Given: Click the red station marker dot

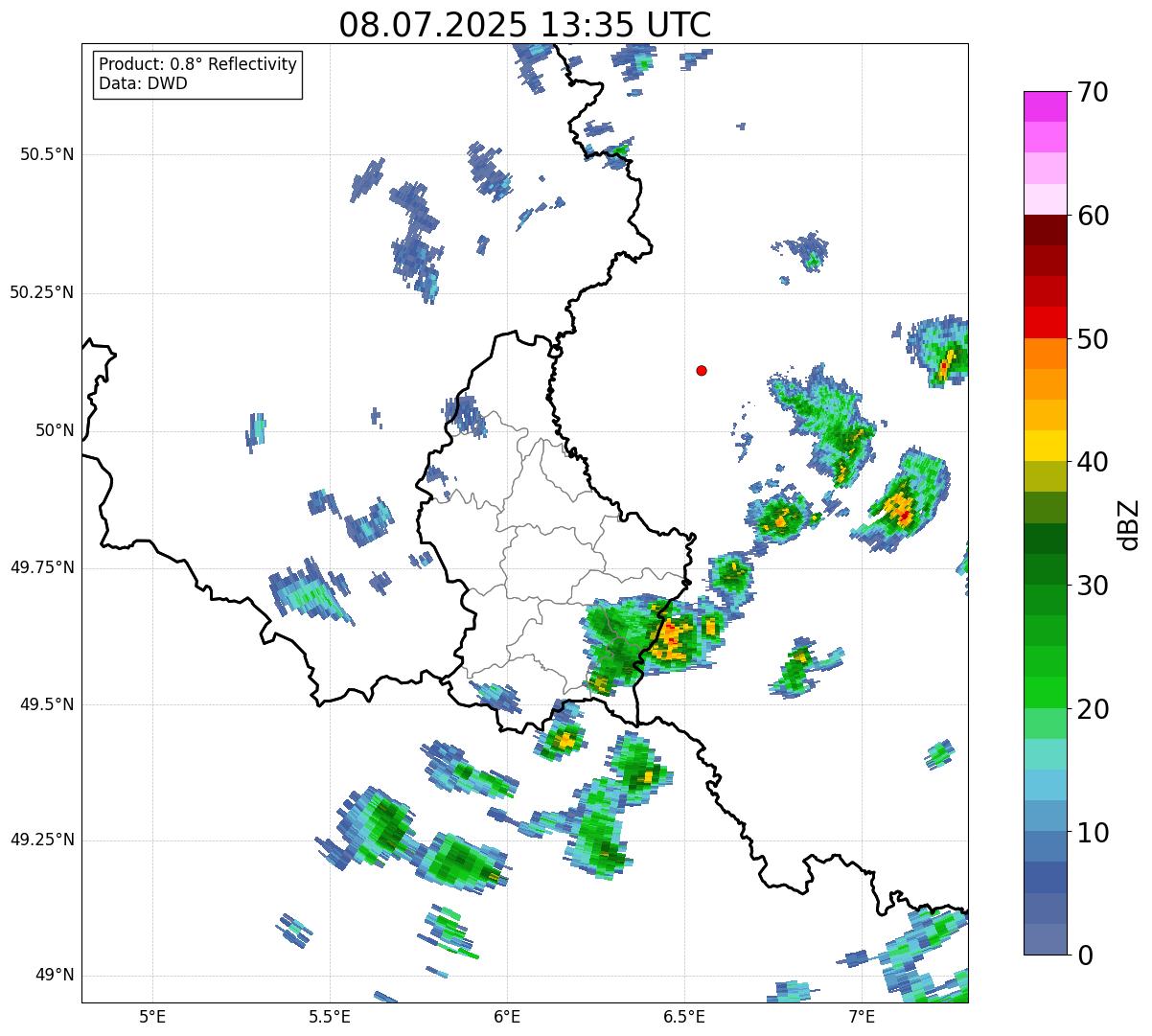Looking at the screenshot, I should coord(702,370).
